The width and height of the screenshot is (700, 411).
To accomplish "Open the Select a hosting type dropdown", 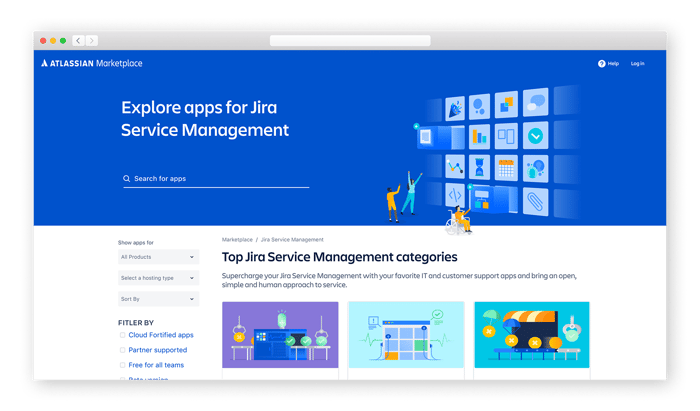I will point(158,278).
